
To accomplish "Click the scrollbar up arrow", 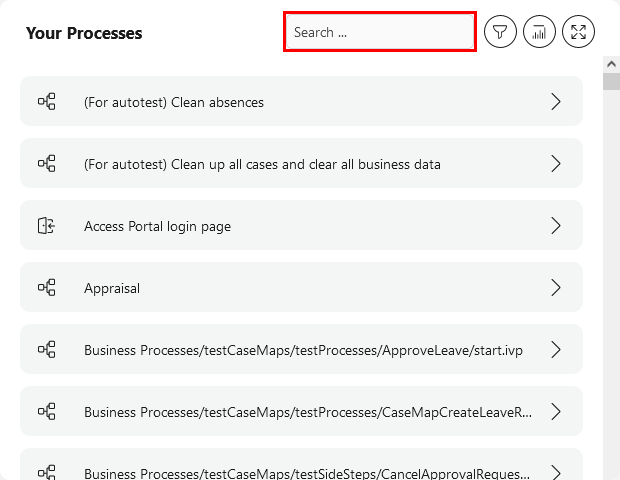I will click(611, 64).
